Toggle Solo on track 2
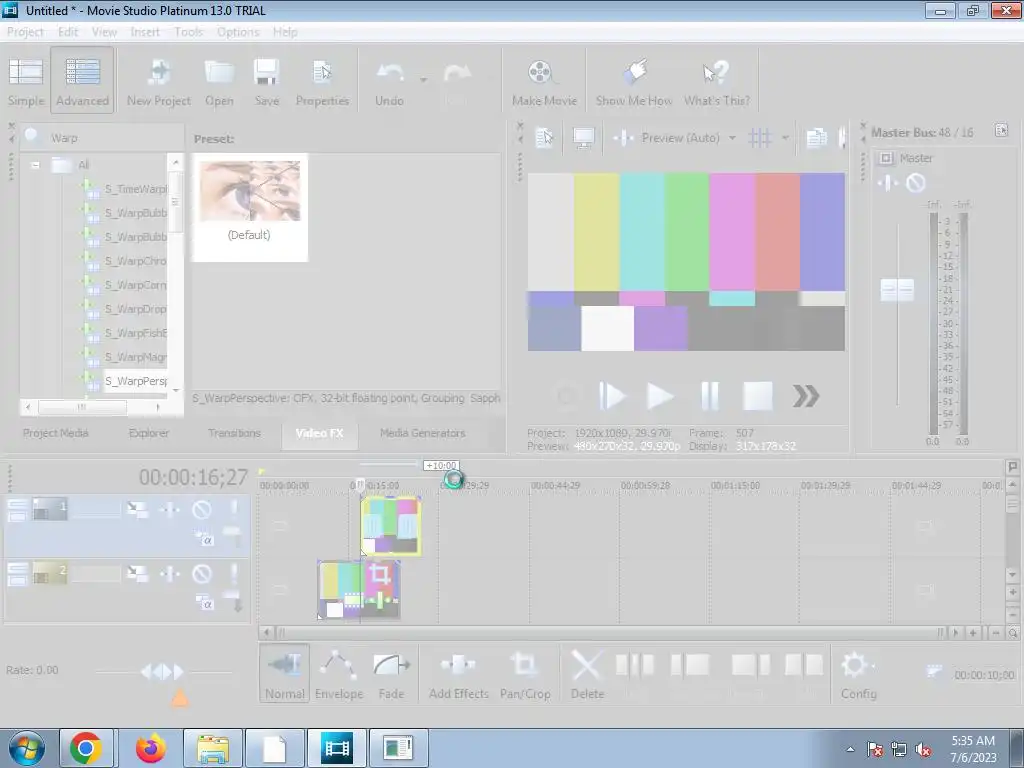Viewport: 1024px width, 768px height. [x=234, y=573]
